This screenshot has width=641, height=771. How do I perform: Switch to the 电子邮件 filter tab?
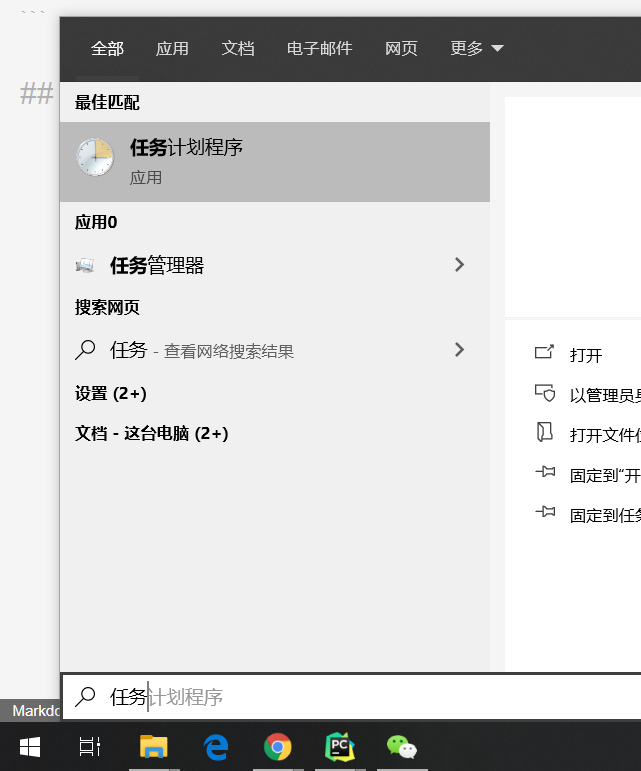[320, 49]
